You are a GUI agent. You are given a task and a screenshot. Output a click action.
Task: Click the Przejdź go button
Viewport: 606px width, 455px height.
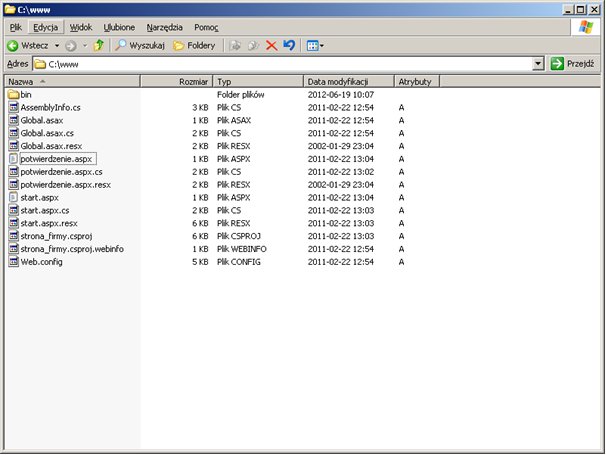coord(572,63)
